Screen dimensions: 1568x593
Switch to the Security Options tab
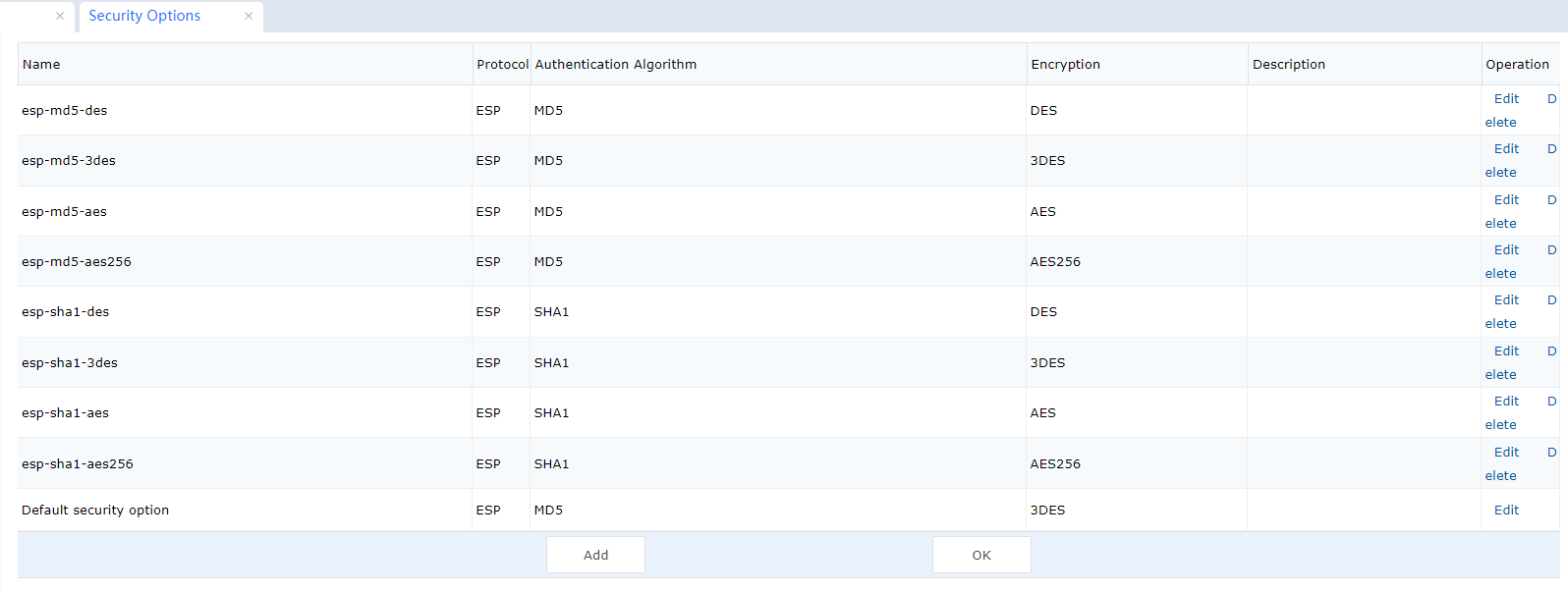(144, 16)
